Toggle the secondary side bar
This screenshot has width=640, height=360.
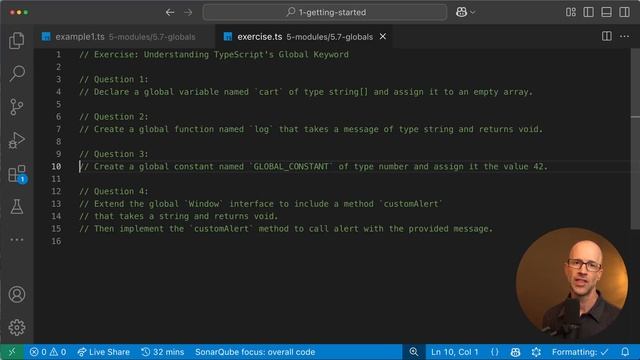pyautogui.click(x=624, y=12)
